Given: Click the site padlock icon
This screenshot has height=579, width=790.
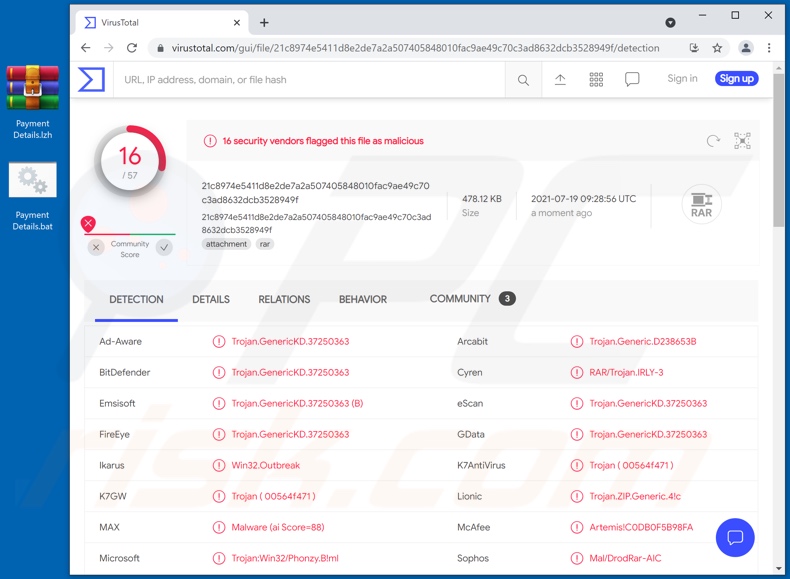Looking at the screenshot, I should click(160, 48).
